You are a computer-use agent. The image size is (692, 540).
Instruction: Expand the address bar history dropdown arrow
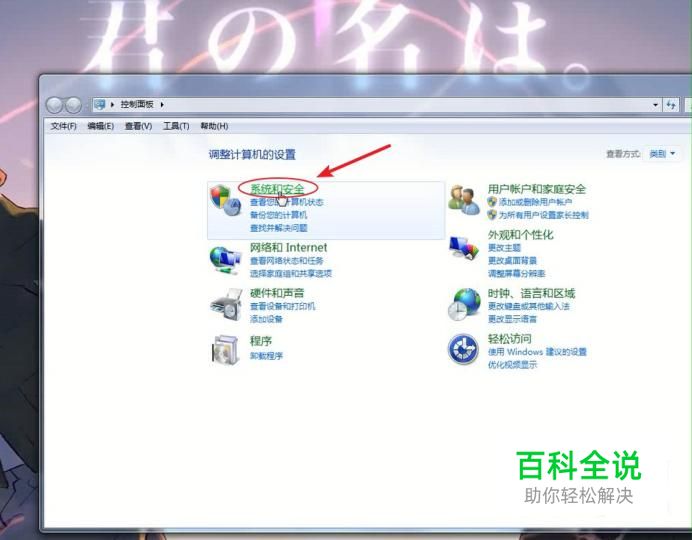click(655, 105)
